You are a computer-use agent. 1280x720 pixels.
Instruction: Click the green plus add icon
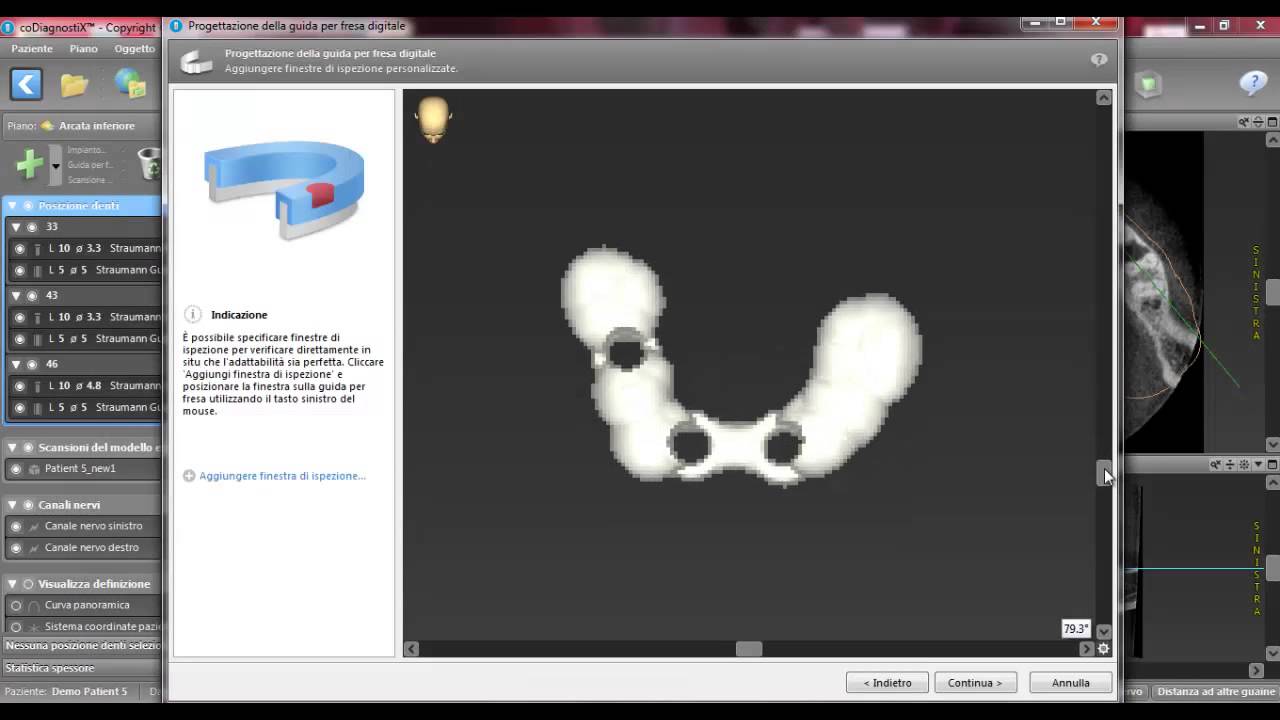[30, 164]
